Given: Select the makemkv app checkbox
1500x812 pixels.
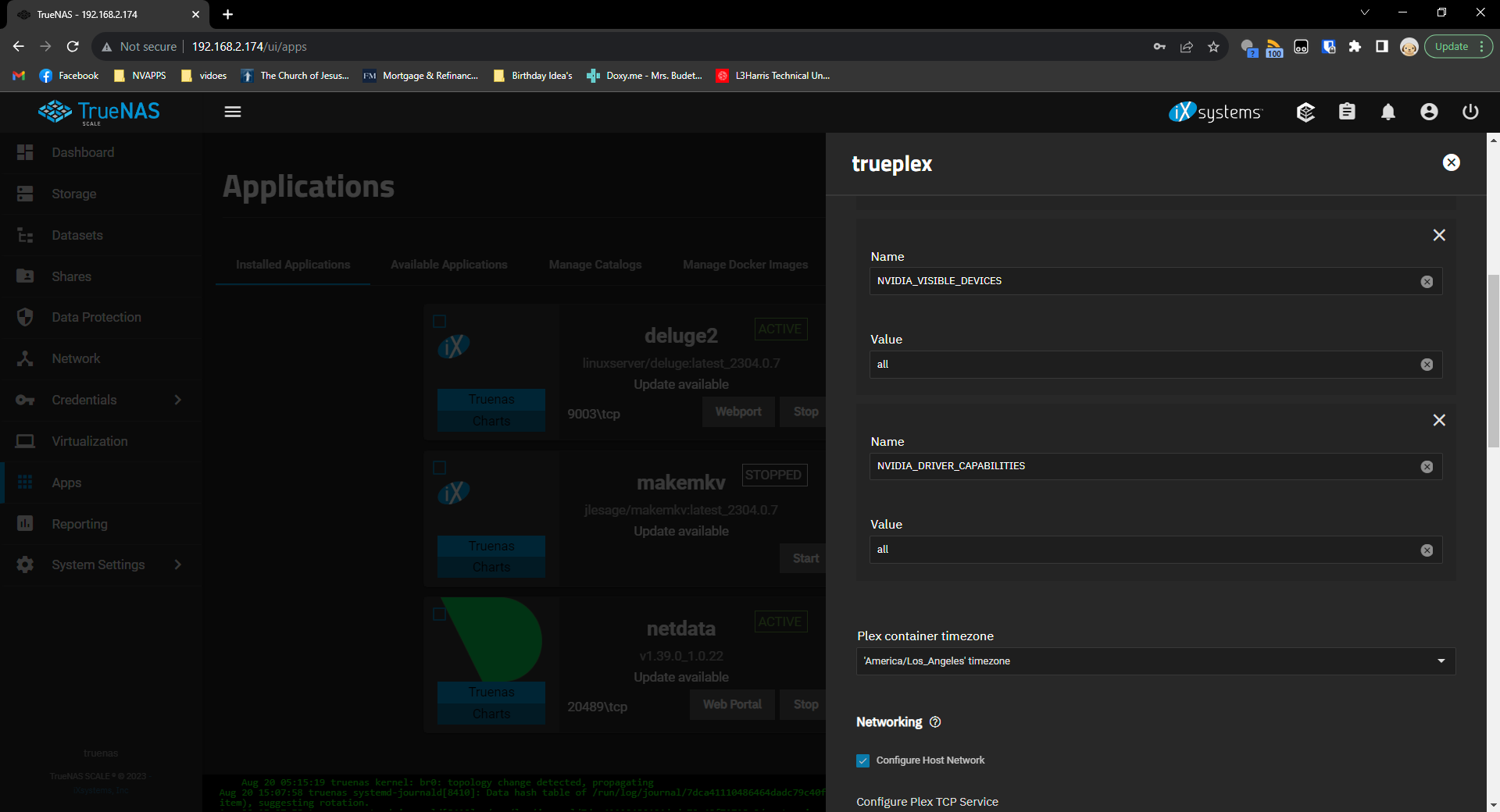Looking at the screenshot, I should point(440,468).
